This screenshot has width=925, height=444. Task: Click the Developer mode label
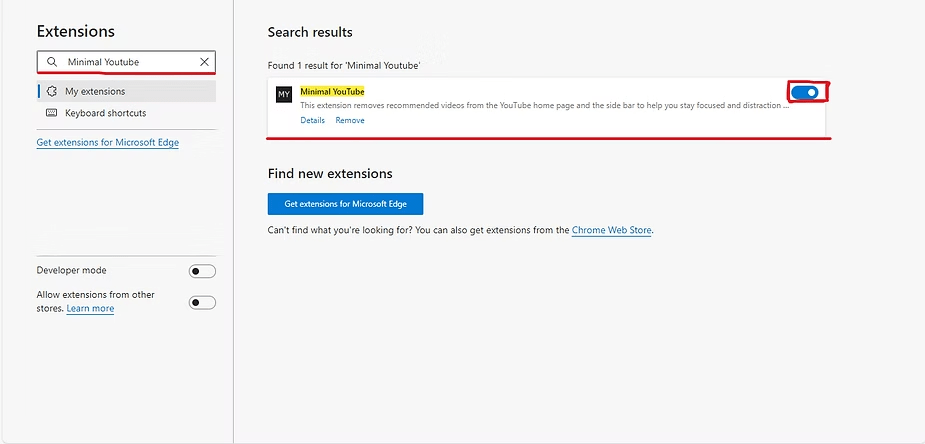click(x=71, y=270)
